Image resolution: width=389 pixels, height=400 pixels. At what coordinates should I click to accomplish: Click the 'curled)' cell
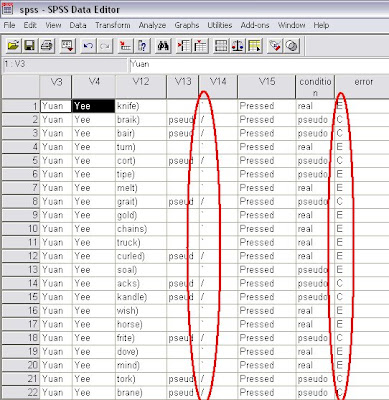[x=141, y=256]
